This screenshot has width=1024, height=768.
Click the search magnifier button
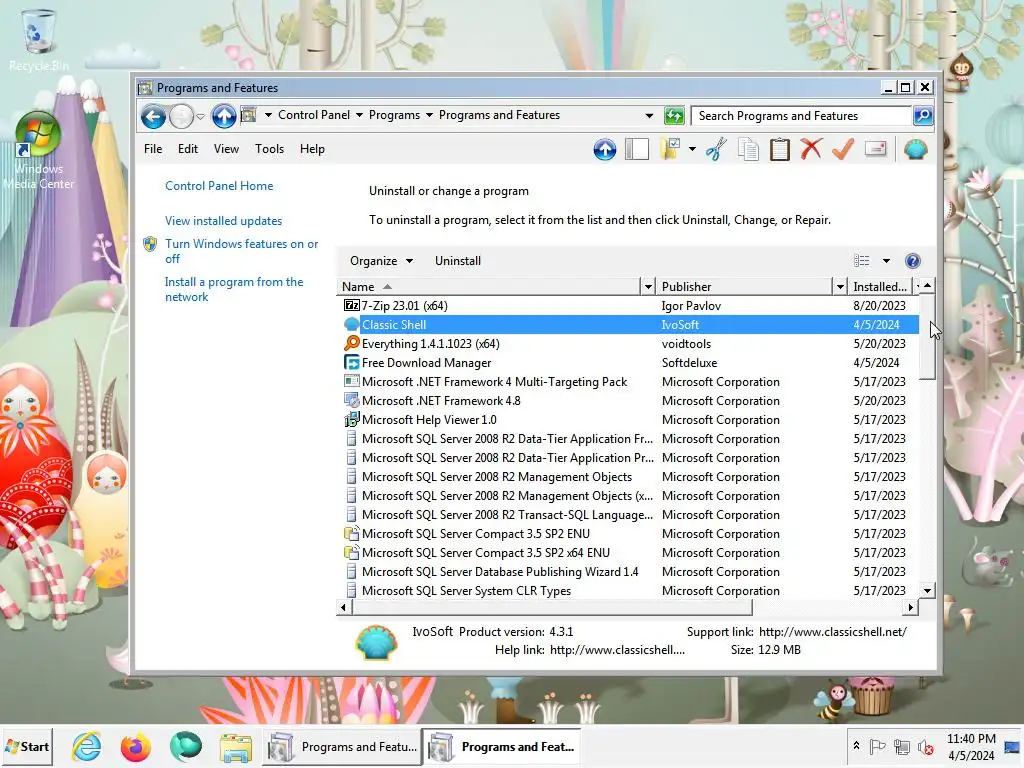(x=923, y=116)
